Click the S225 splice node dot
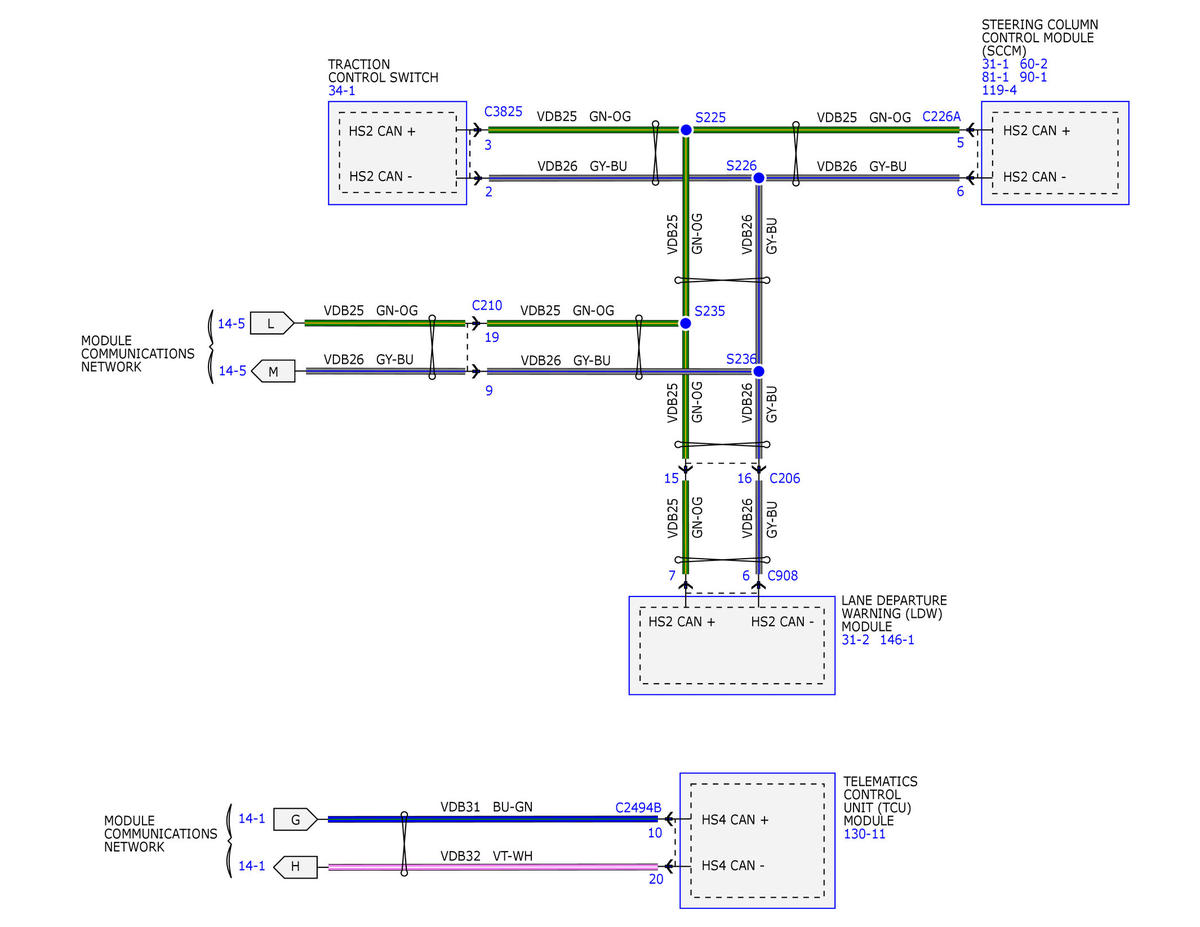Screen dimensions: 1200x927 (686, 130)
